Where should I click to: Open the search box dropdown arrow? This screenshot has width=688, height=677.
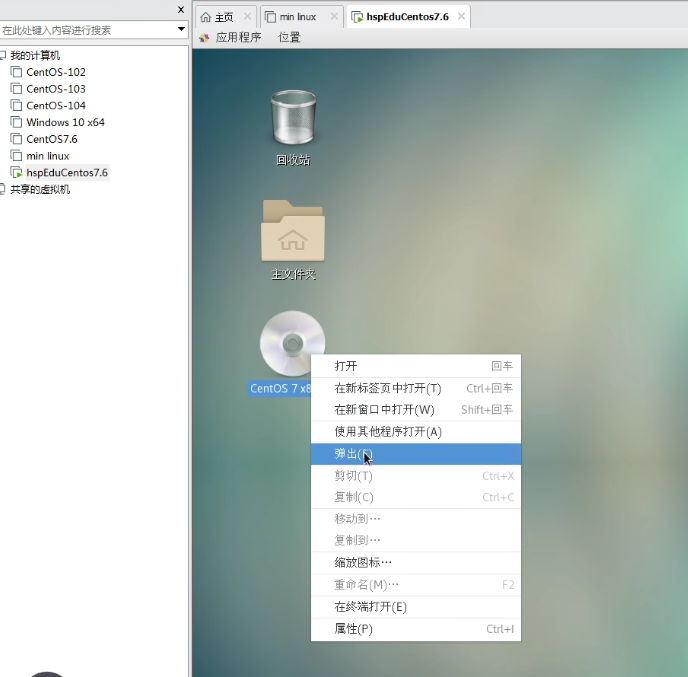tap(181, 29)
